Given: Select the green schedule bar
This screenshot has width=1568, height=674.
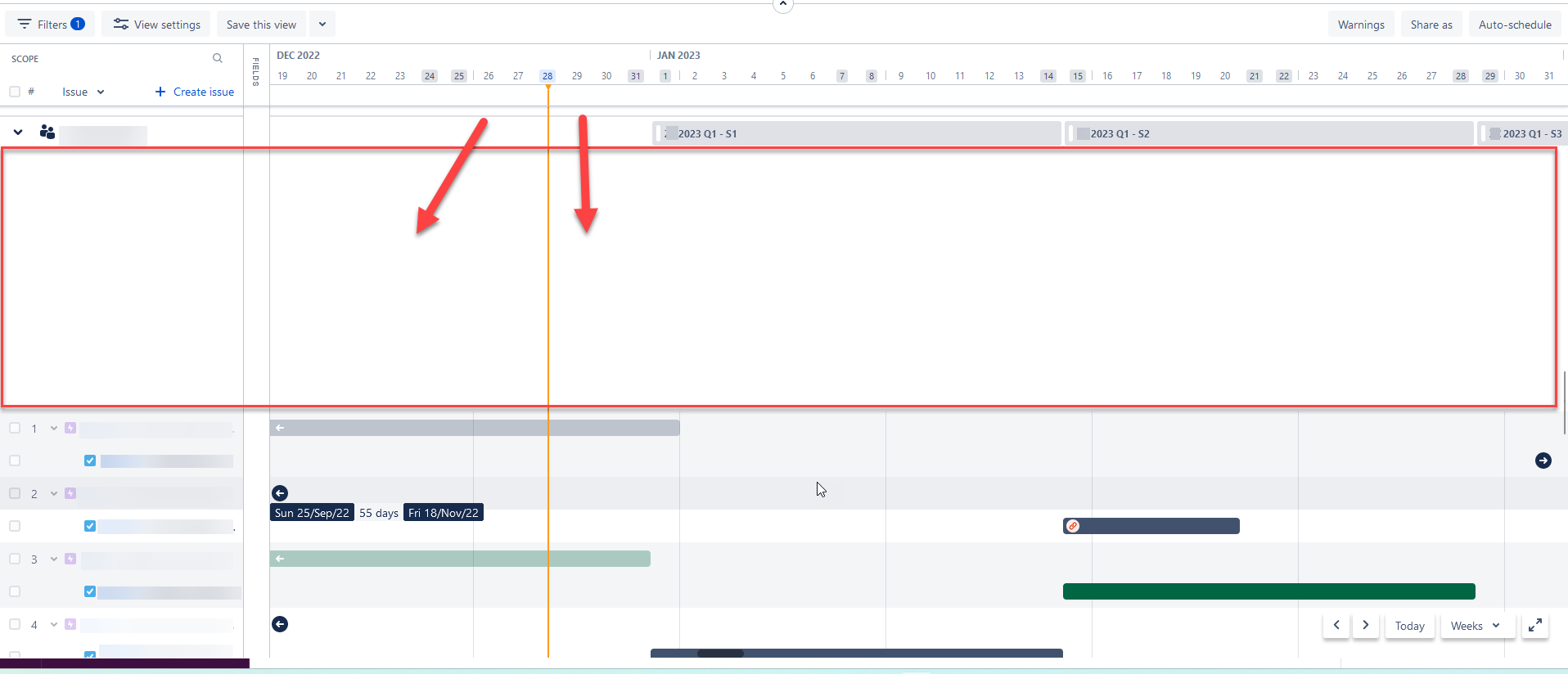Looking at the screenshot, I should pyautogui.click(x=1268, y=591).
